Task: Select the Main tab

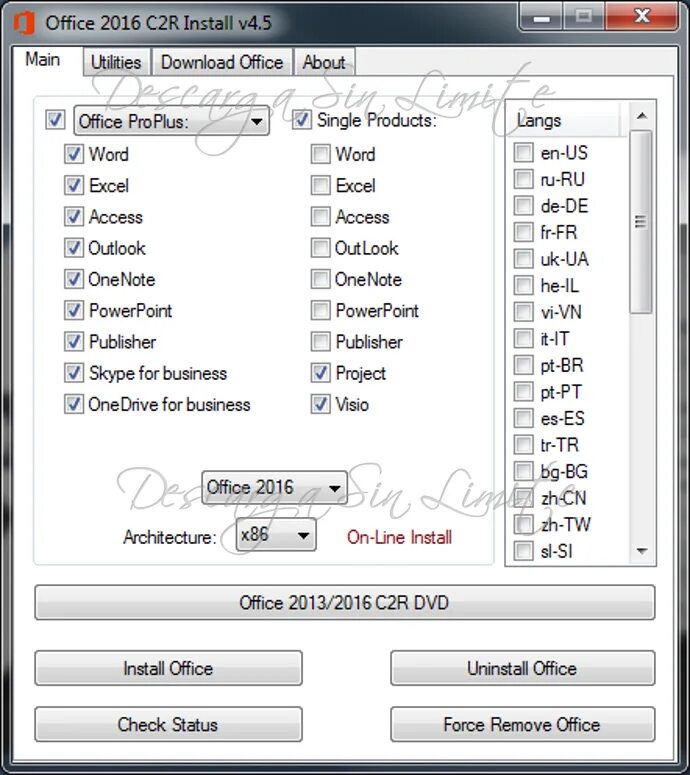Action: (43, 60)
